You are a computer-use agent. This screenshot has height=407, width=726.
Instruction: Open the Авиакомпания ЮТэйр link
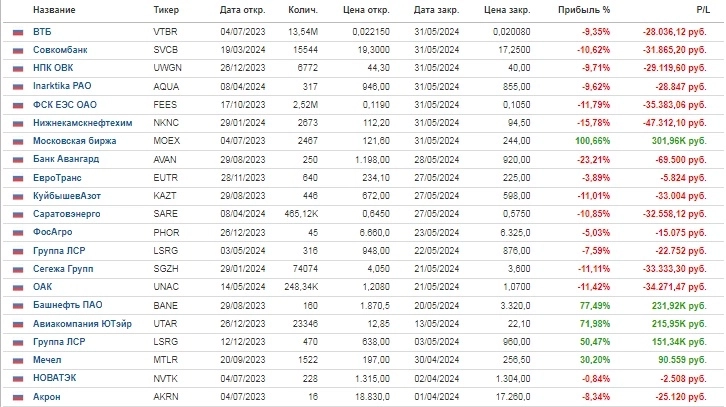pyautogui.click(x=78, y=323)
